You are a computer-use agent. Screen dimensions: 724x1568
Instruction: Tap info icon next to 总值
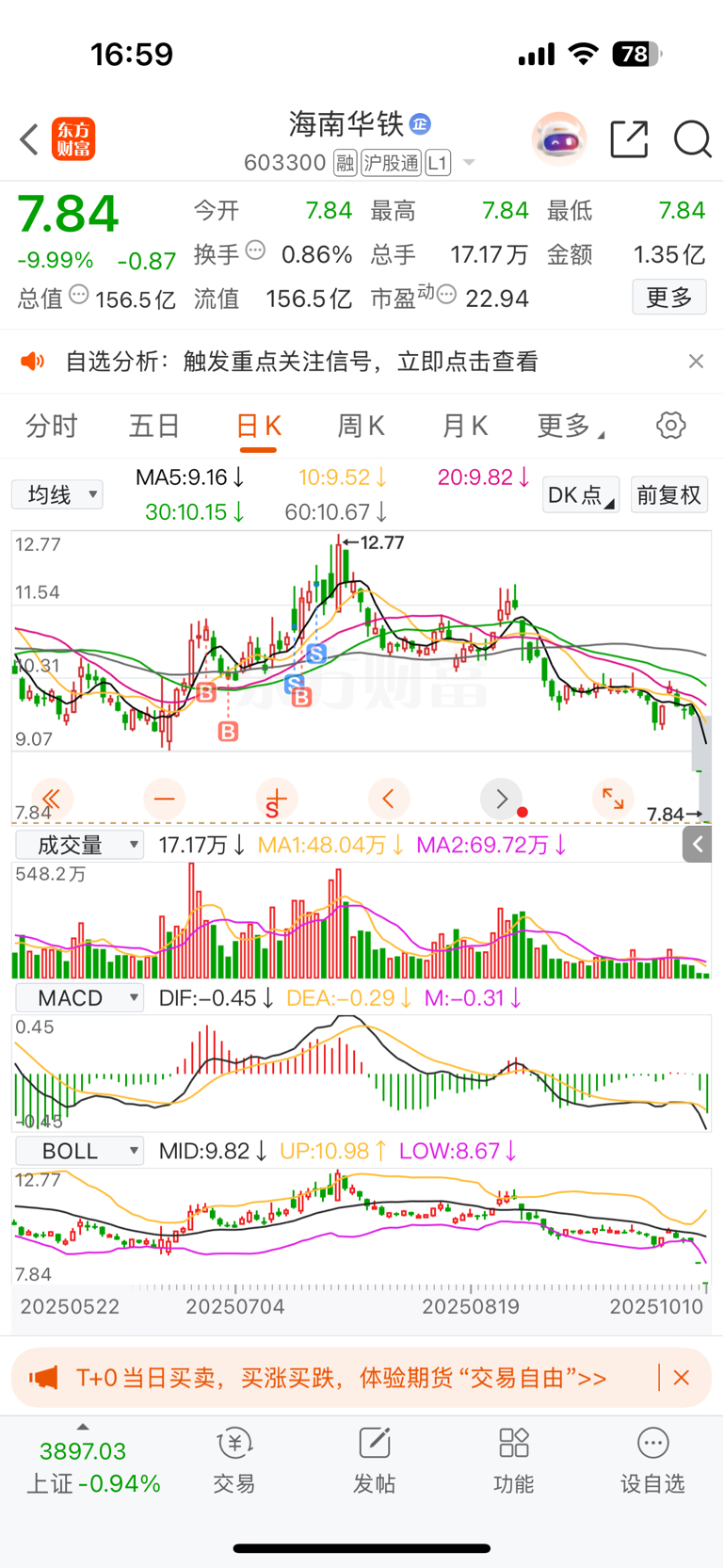[79, 295]
